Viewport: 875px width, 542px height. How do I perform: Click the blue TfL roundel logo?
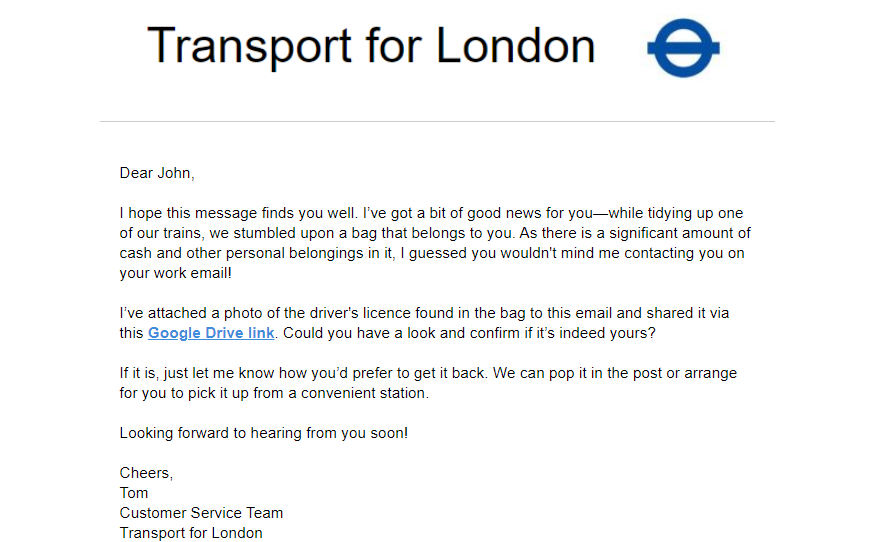pos(683,48)
